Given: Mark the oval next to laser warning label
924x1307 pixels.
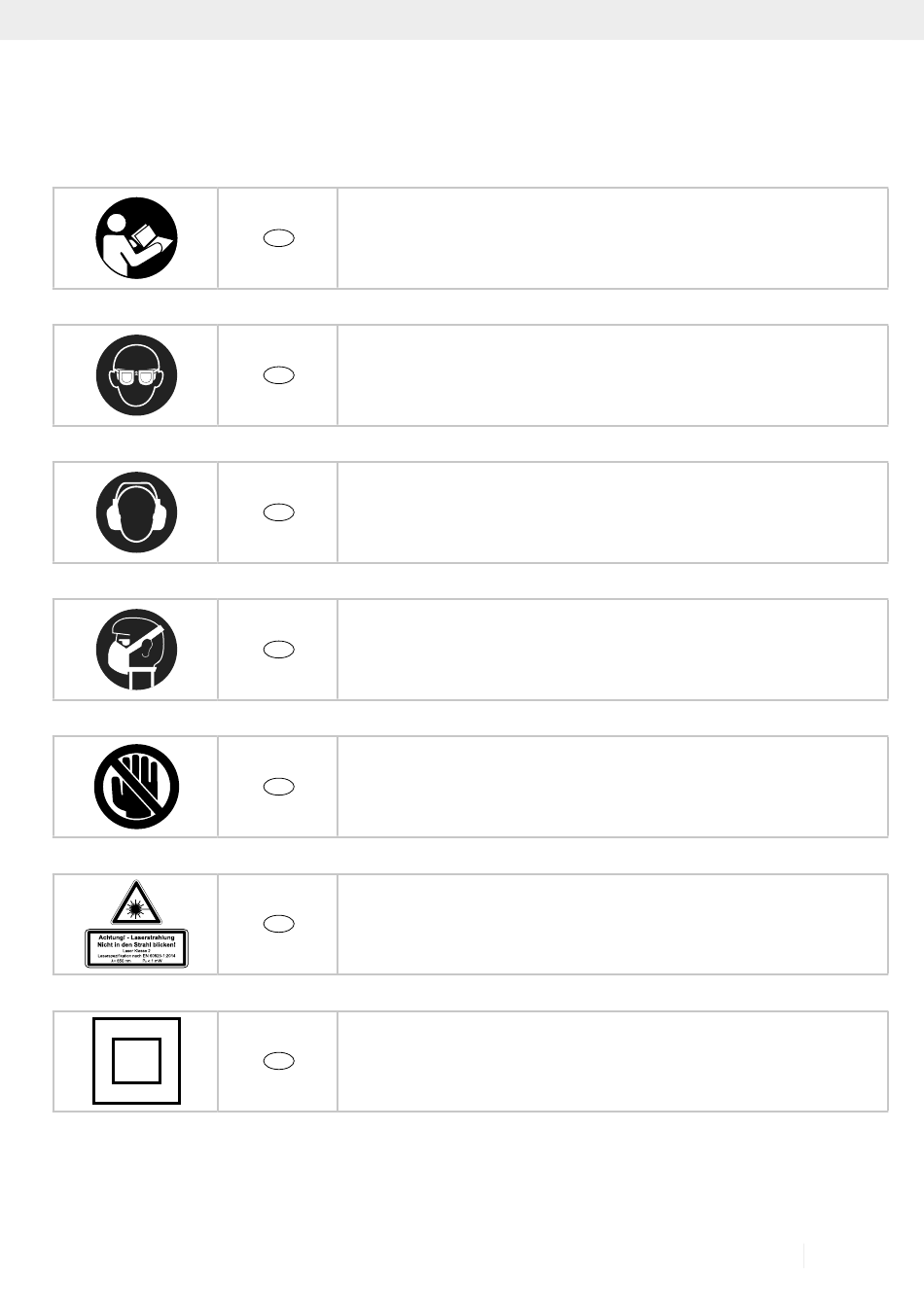Looking at the screenshot, I should [278, 924].
